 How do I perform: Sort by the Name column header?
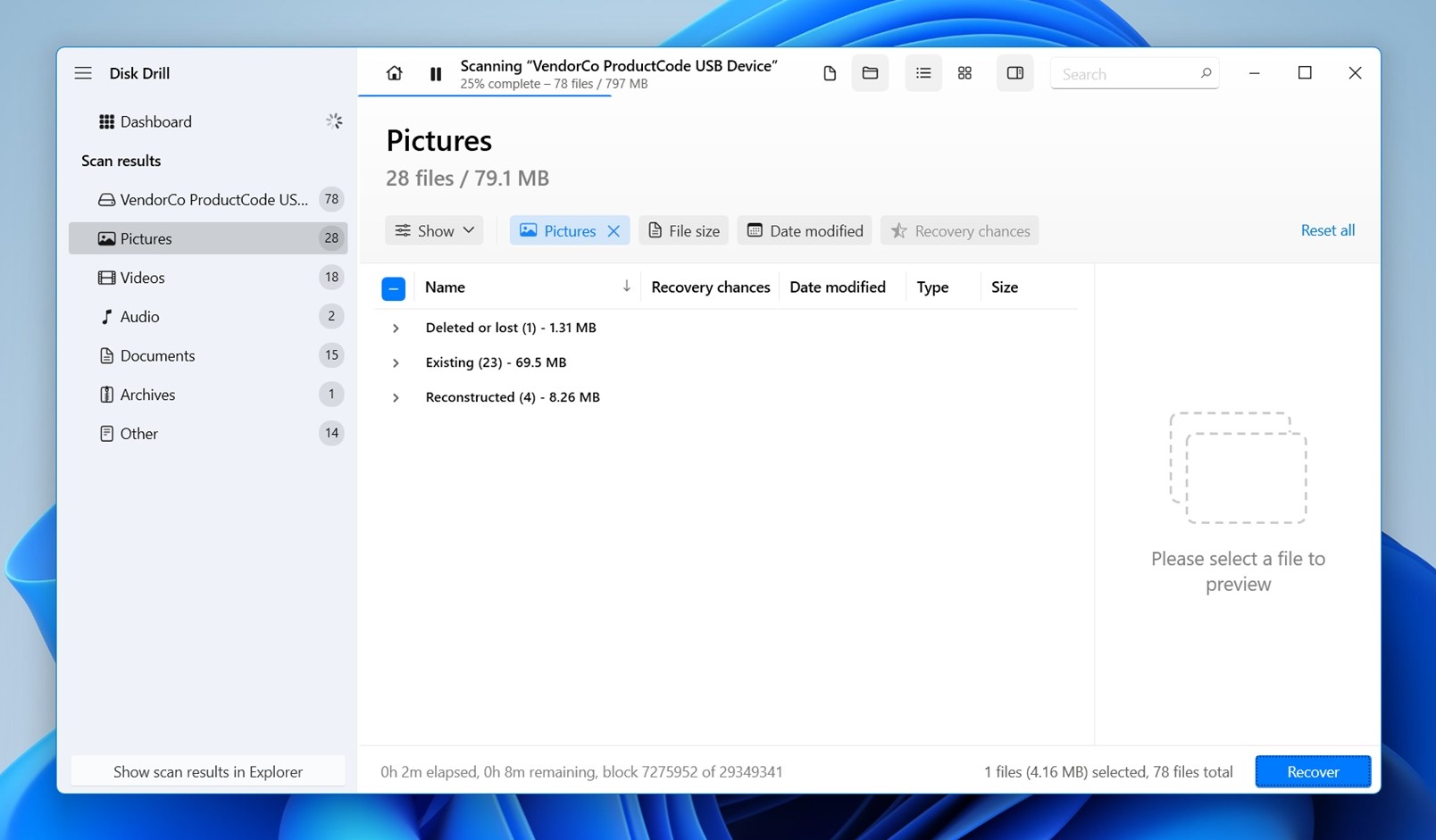pyautogui.click(x=445, y=287)
